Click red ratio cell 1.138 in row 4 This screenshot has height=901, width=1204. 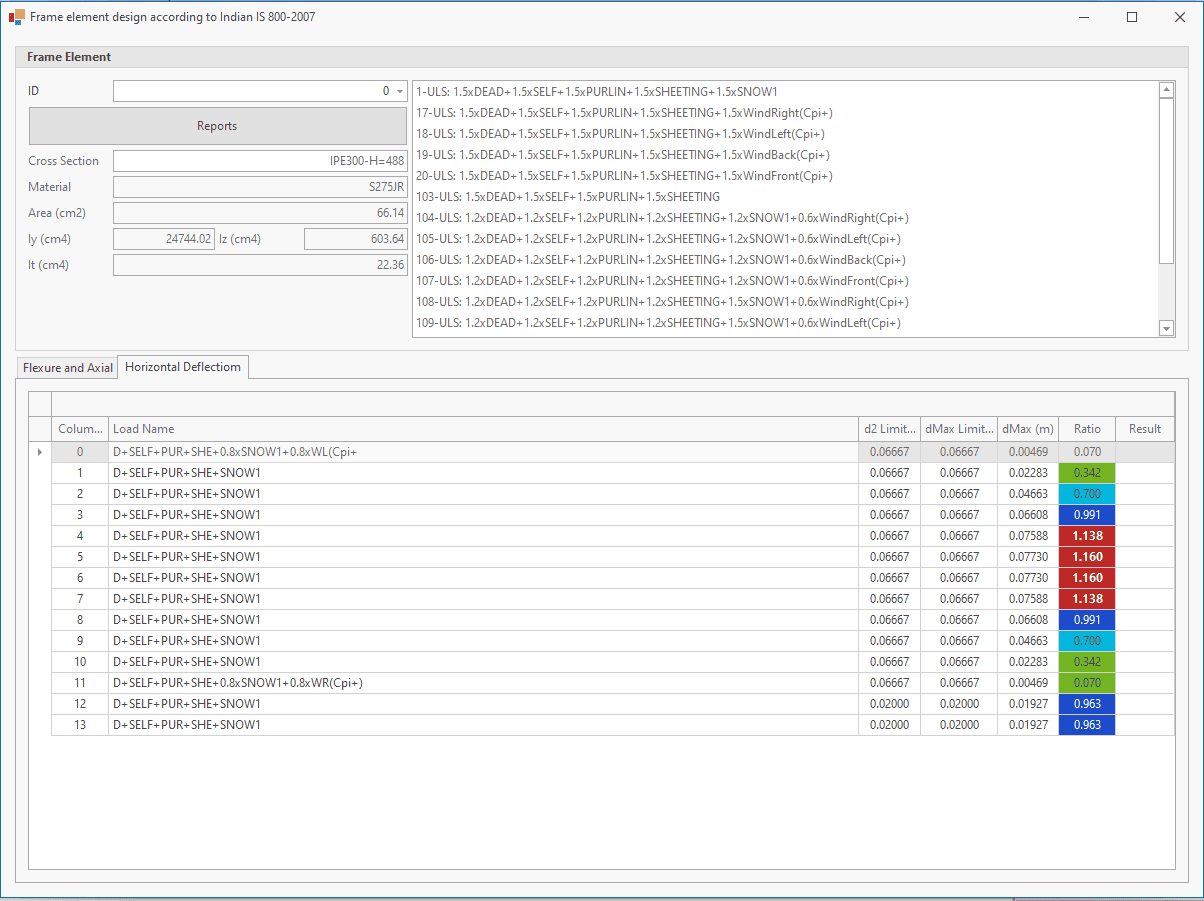coord(1086,536)
